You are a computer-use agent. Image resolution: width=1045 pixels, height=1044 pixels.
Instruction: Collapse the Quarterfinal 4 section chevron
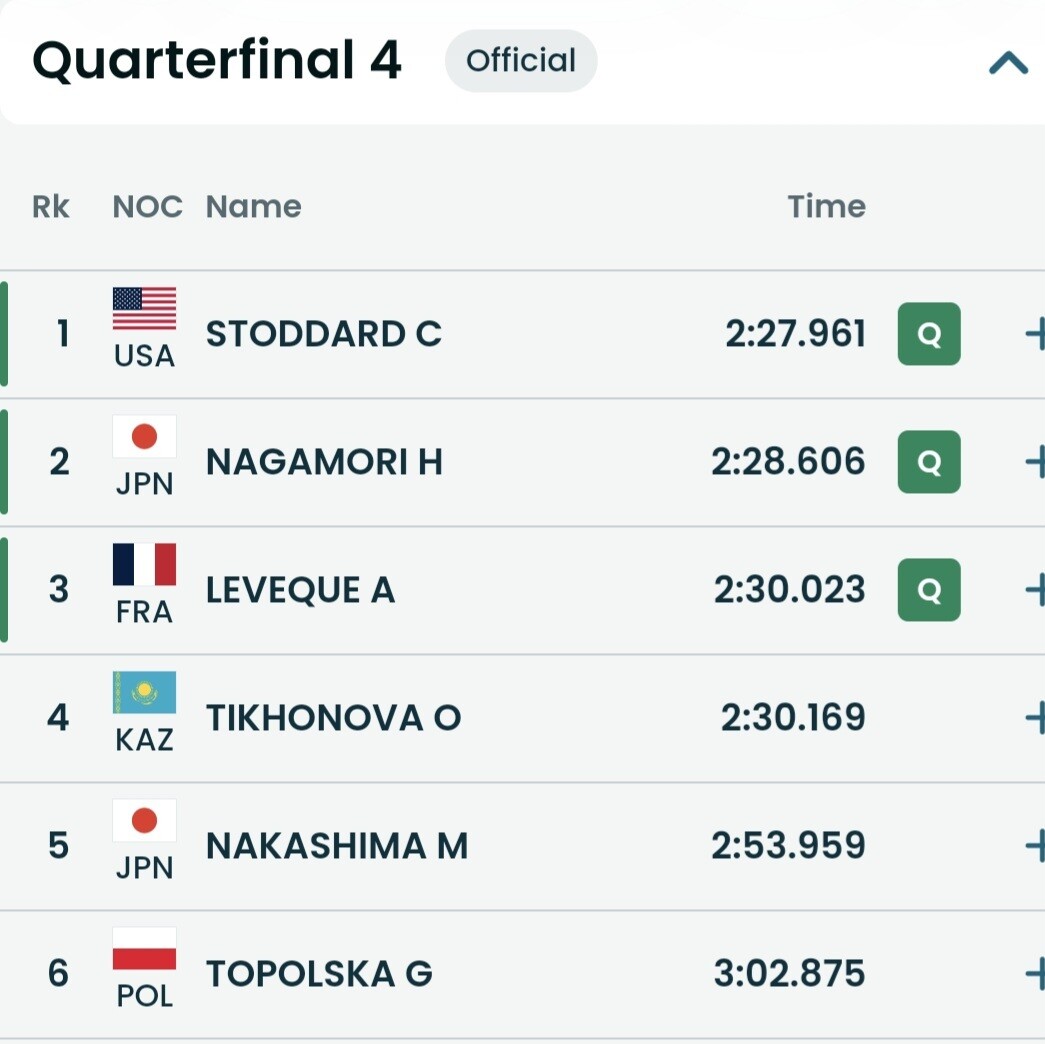coord(1008,63)
